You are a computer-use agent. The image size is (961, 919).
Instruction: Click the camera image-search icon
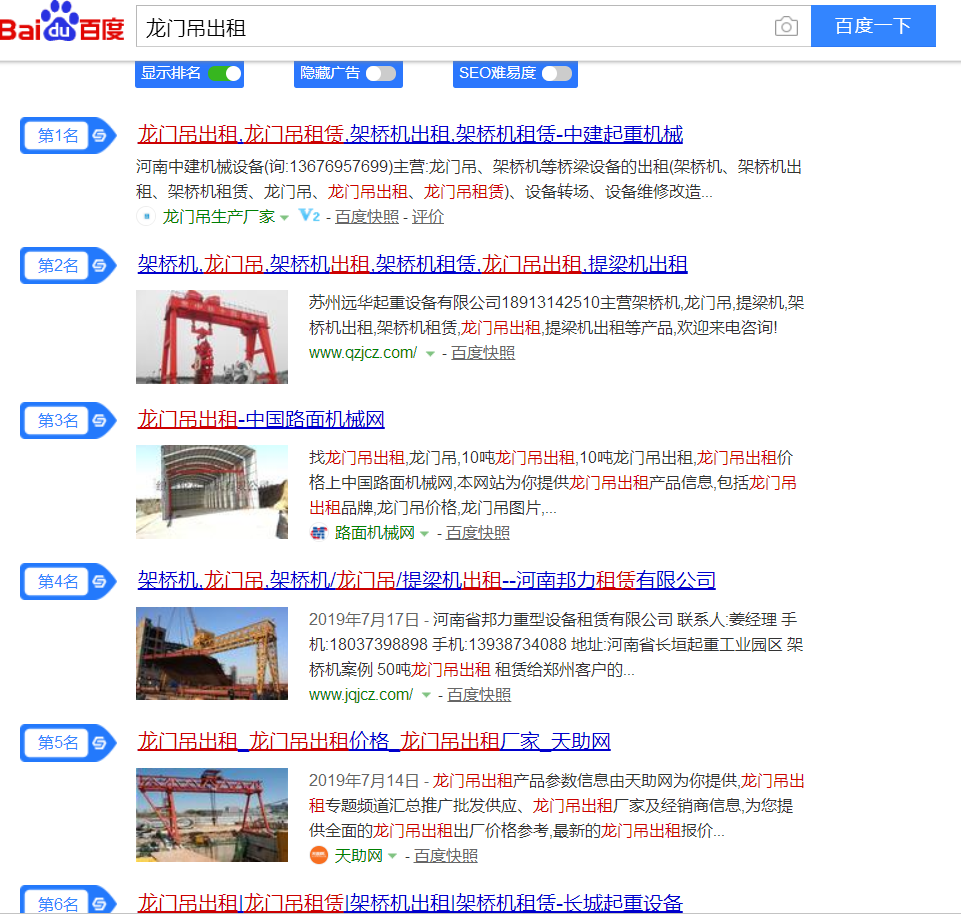[x=786, y=26]
